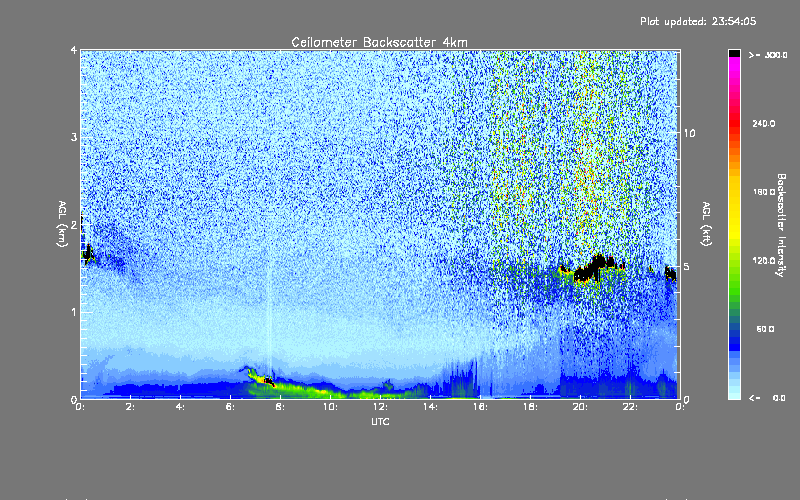Image resolution: width=800 pixels, height=500 pixels.
Task: Click the '10:' hour tick label
Action: 330,407
